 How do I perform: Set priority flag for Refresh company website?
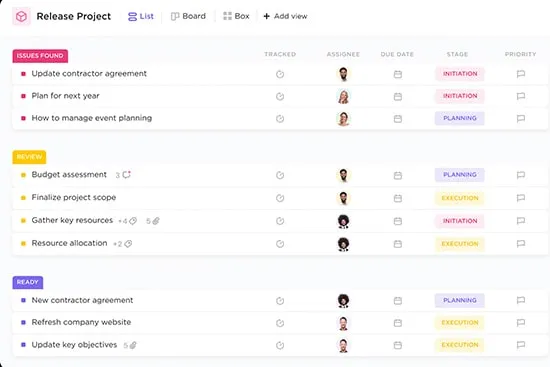521,322
